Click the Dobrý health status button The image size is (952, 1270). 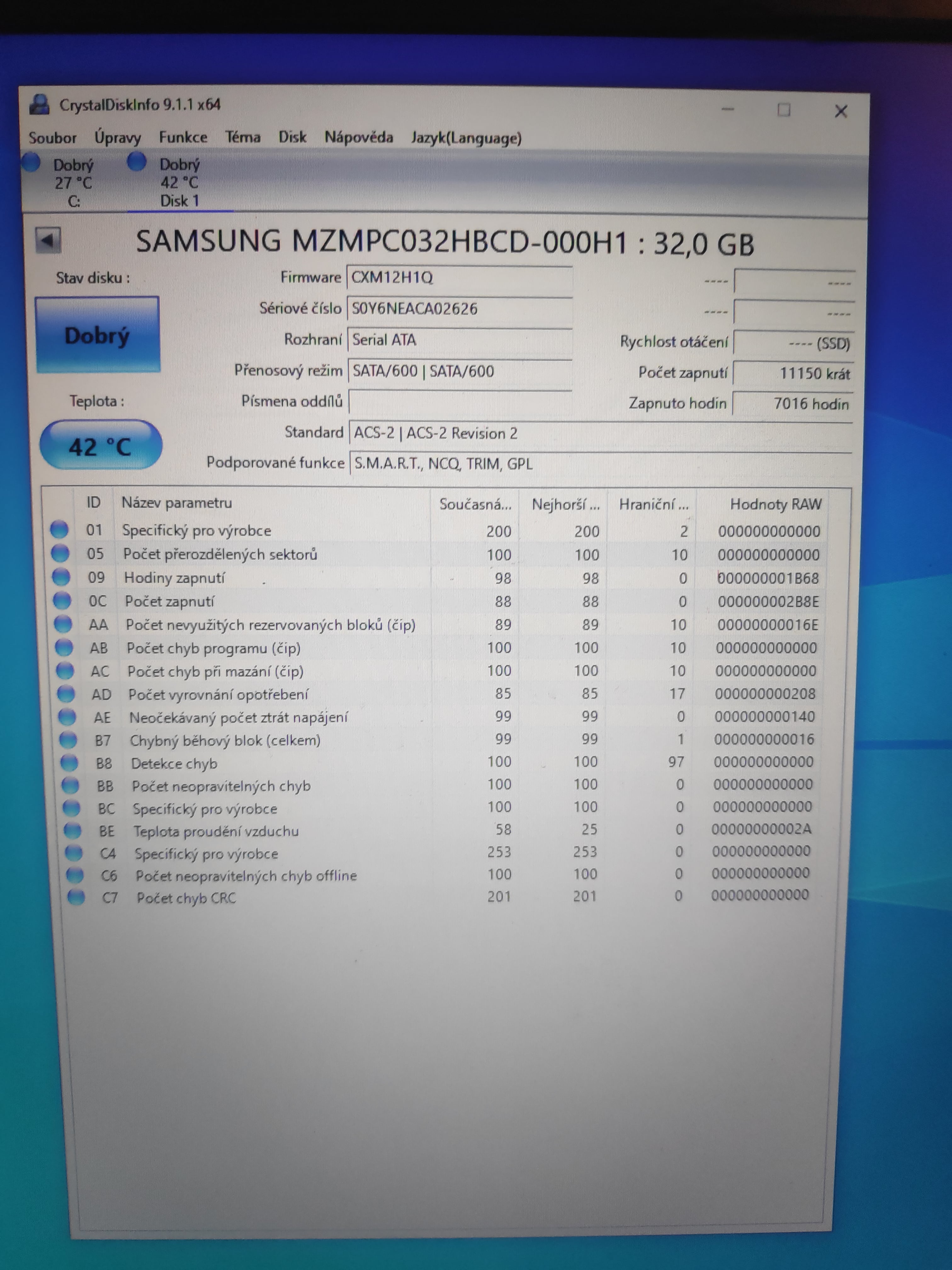point(98,335)
